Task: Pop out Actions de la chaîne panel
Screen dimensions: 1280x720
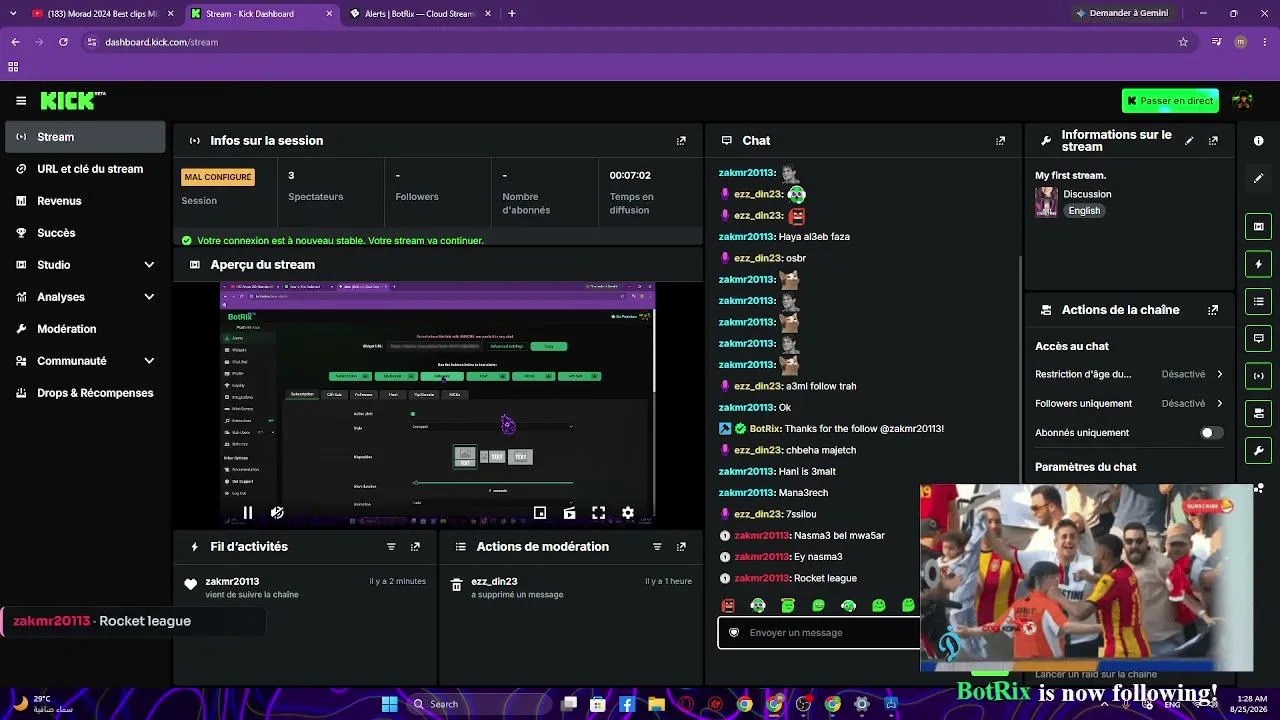Action: pyautogui.click(x=1213, y=310)
